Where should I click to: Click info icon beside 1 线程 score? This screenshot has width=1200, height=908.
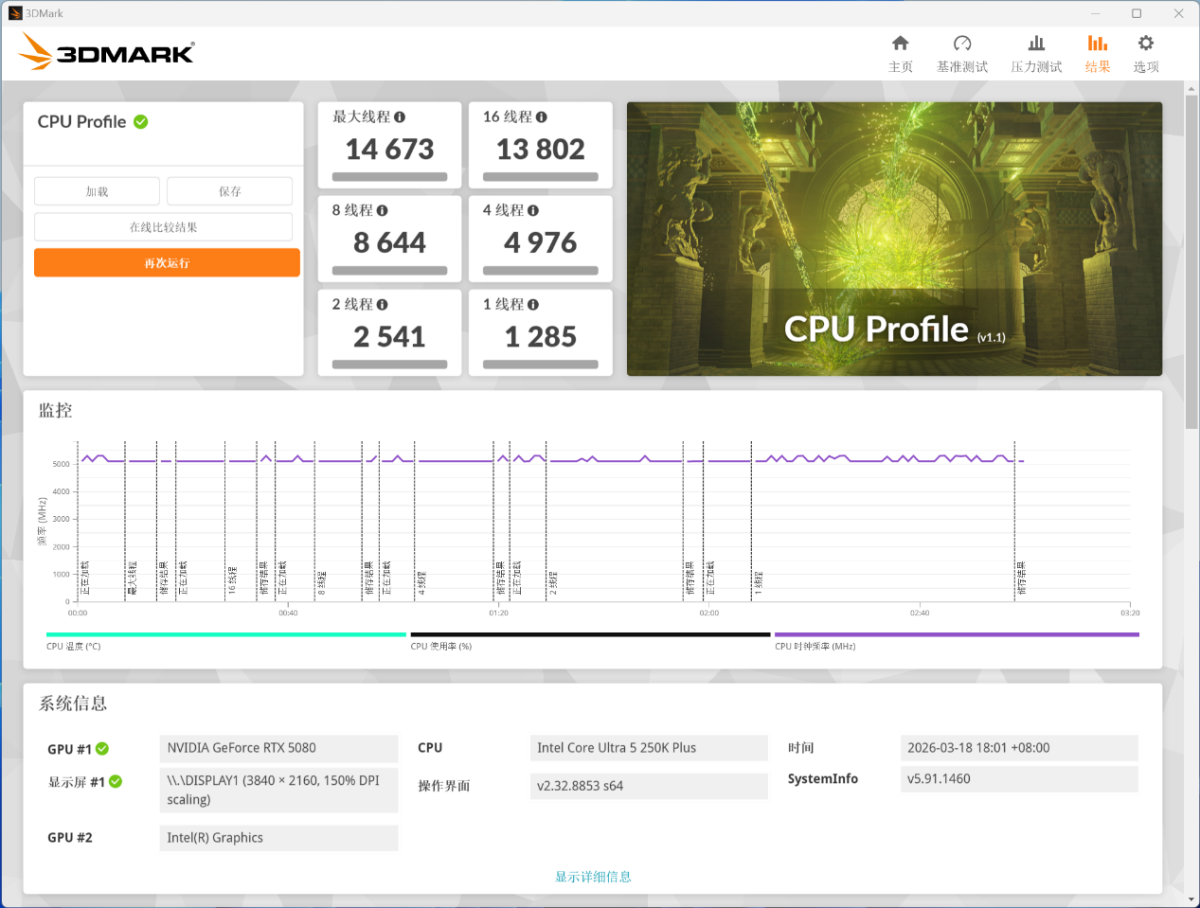tap(533, 304)
